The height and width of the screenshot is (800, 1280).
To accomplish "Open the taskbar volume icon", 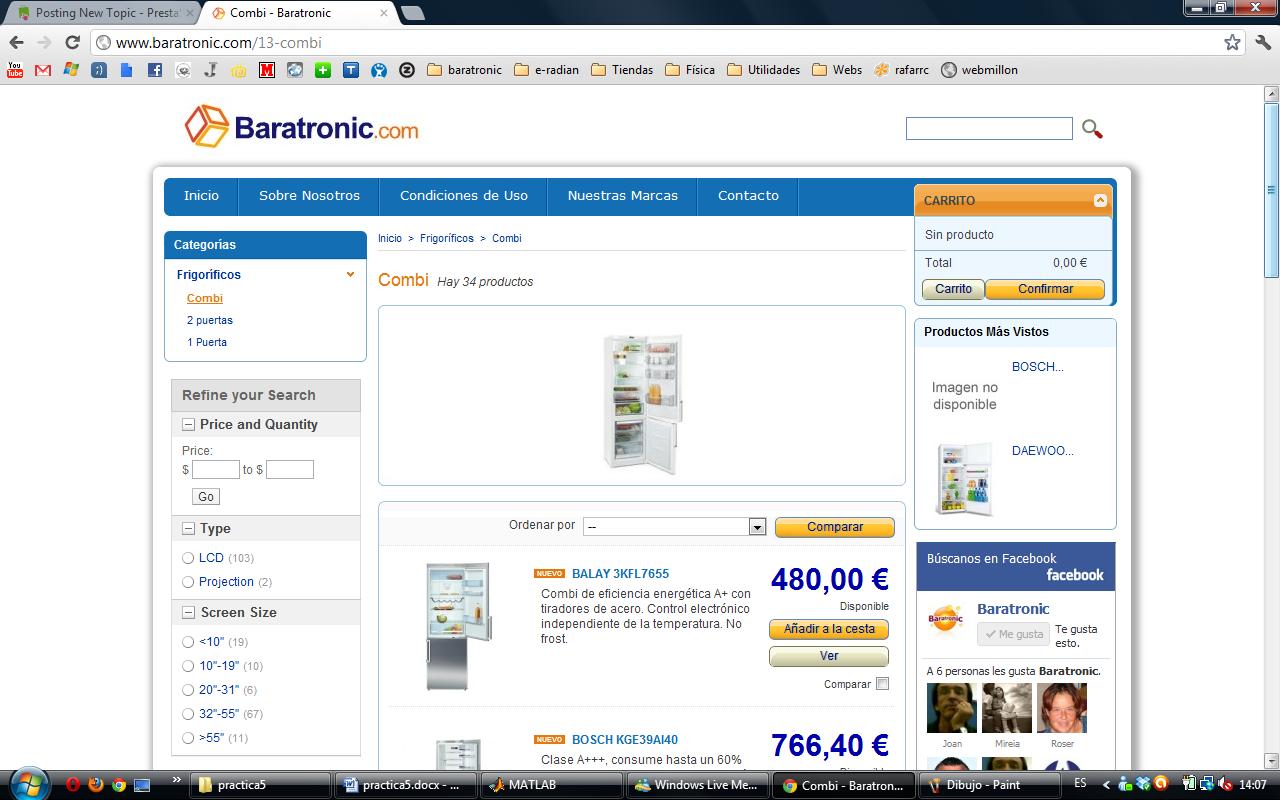I will click(x=1226, y=785).
